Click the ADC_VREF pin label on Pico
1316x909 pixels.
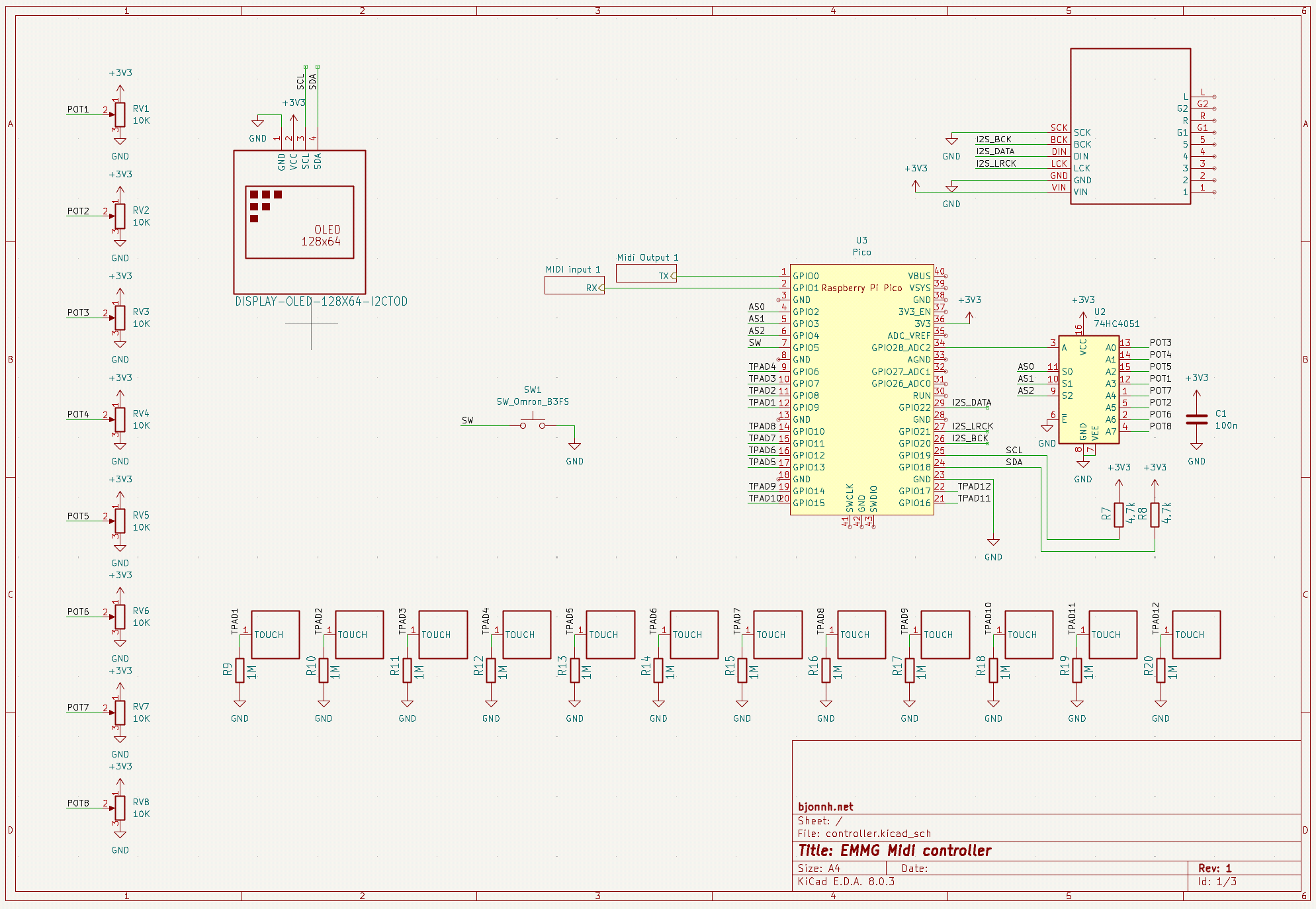908,335
